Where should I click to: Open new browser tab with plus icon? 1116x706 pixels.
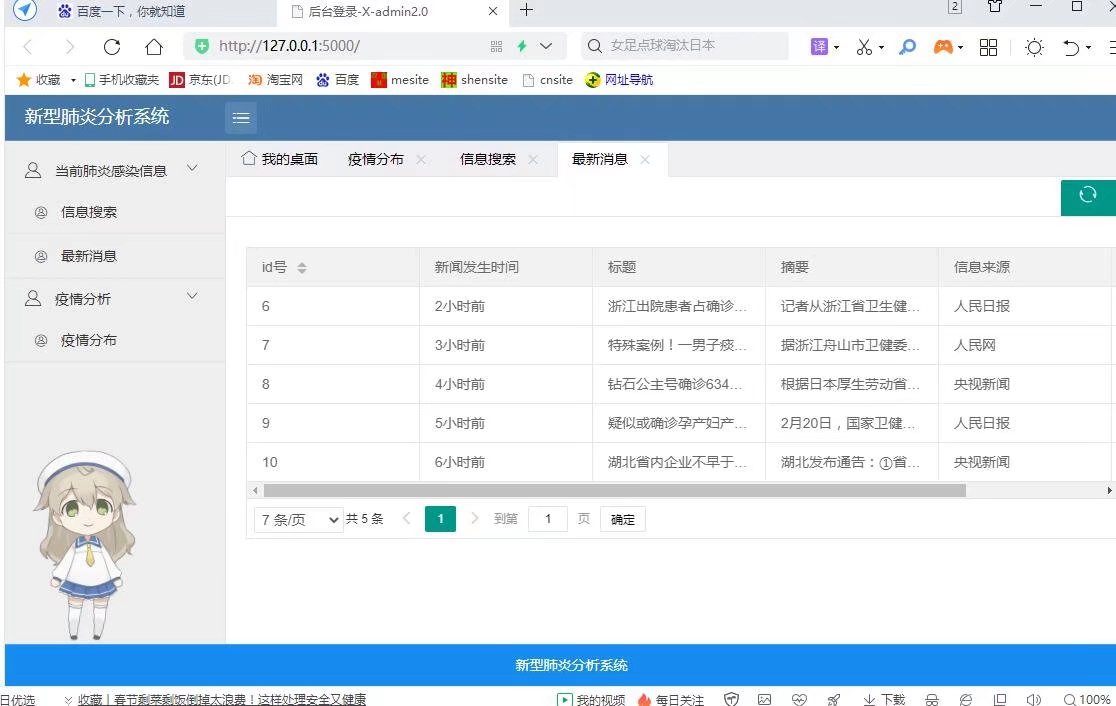coord(526,10)
